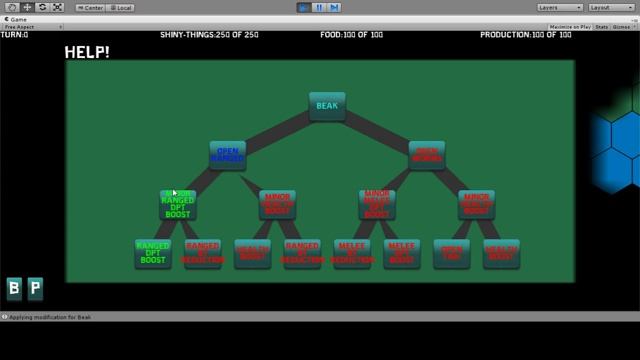Open the Layout dropdown
Image resolution: width=640 pixels, height=360 pixels.
point(611,7)
